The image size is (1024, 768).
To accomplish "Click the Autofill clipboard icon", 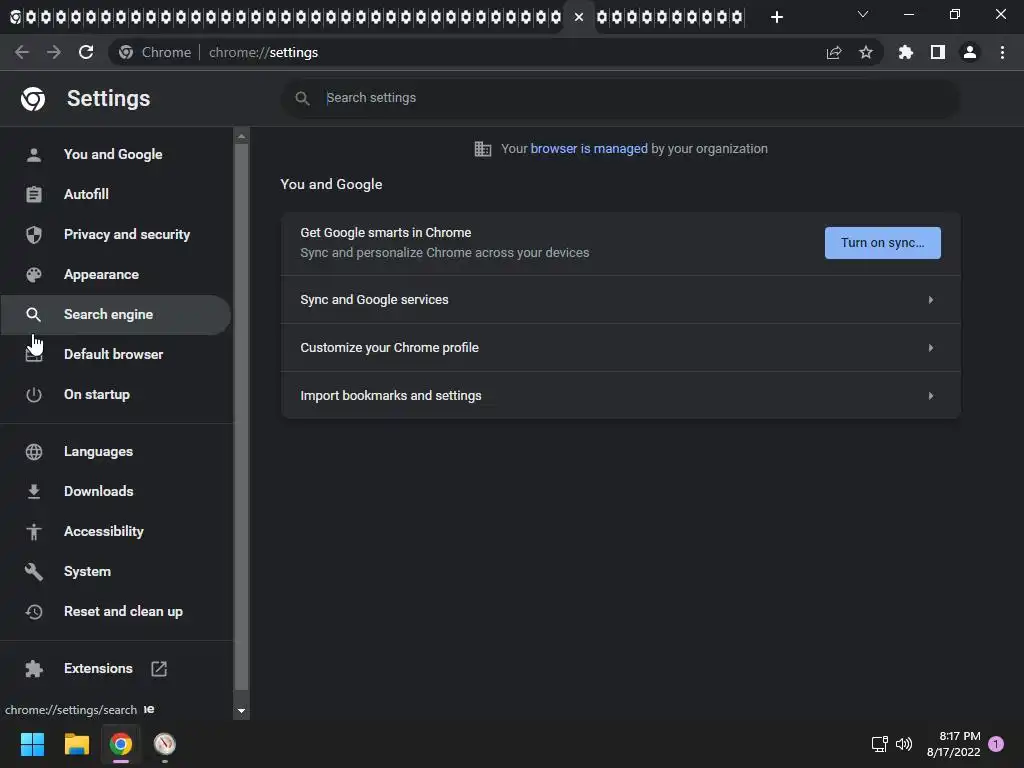I will [x=34, y=195].
